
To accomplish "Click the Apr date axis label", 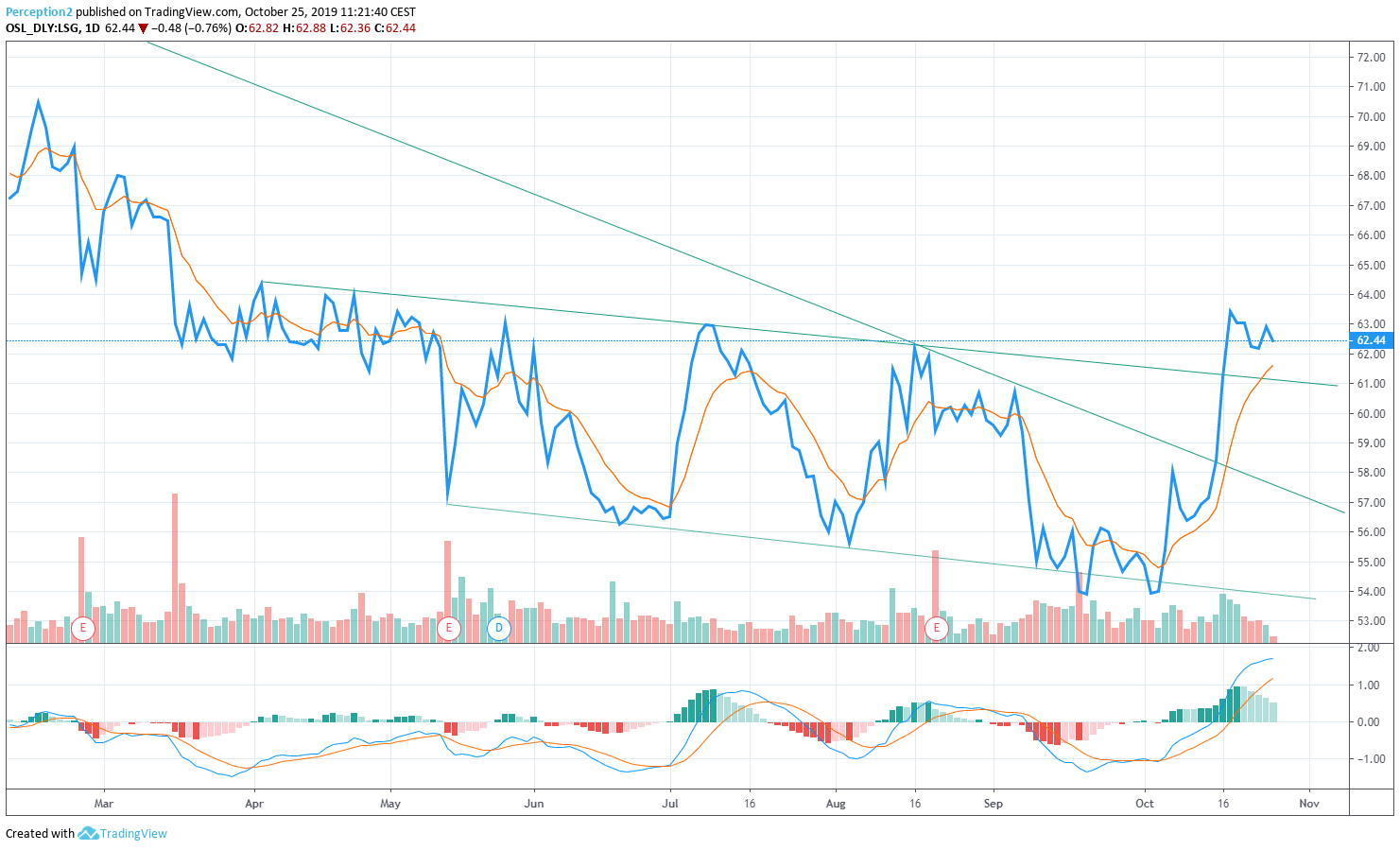I will point(254,804).
